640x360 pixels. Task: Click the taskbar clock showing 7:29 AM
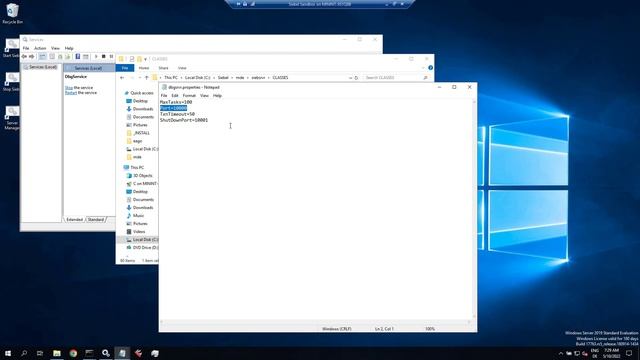611,353
